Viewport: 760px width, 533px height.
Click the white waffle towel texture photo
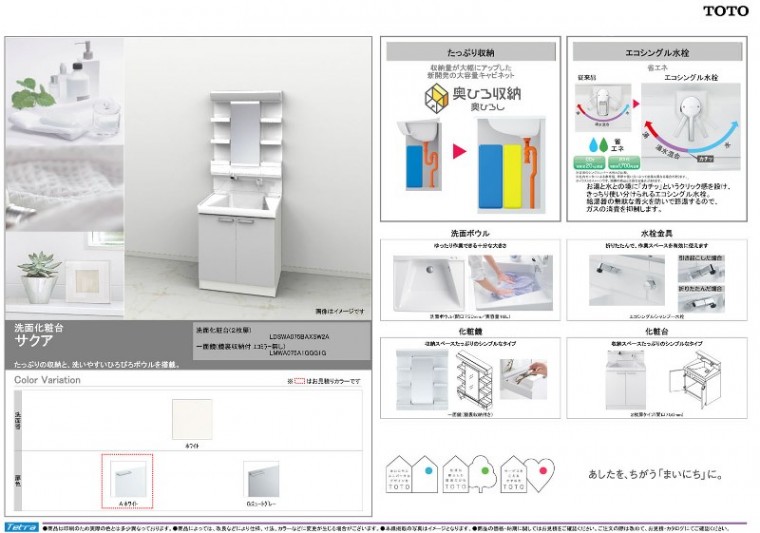64,189
